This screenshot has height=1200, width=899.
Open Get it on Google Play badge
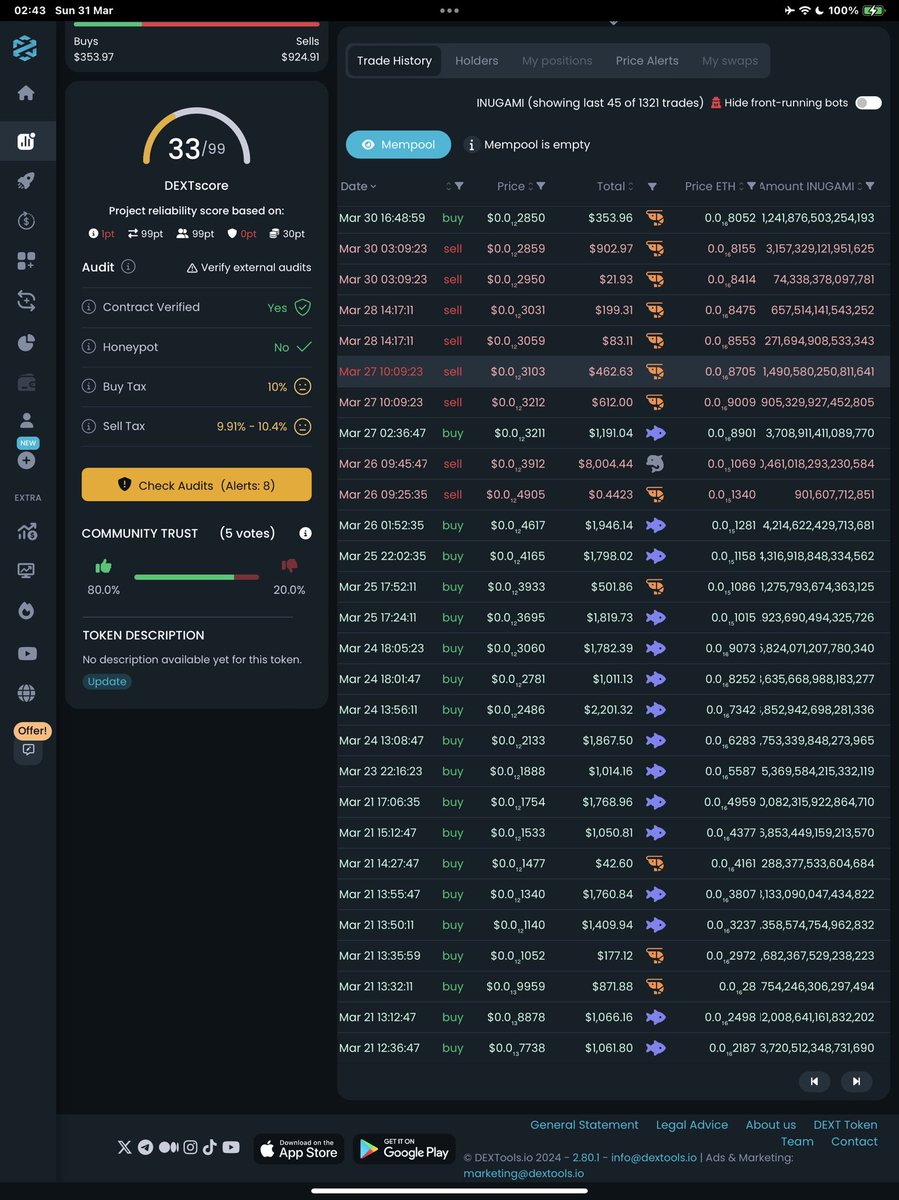[x=403, y=1148]
